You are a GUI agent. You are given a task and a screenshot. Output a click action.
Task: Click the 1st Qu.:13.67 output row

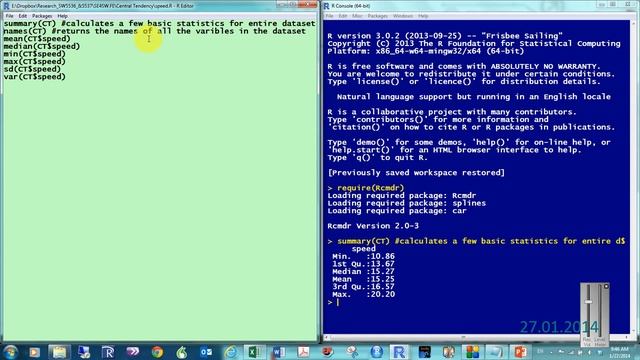[x=363, y=264]
